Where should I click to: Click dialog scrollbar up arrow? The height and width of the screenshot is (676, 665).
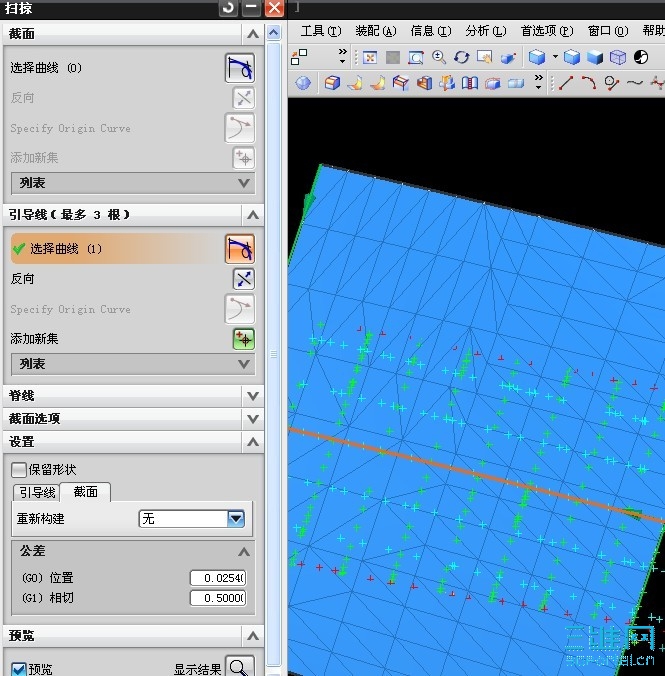pos(273,33)
